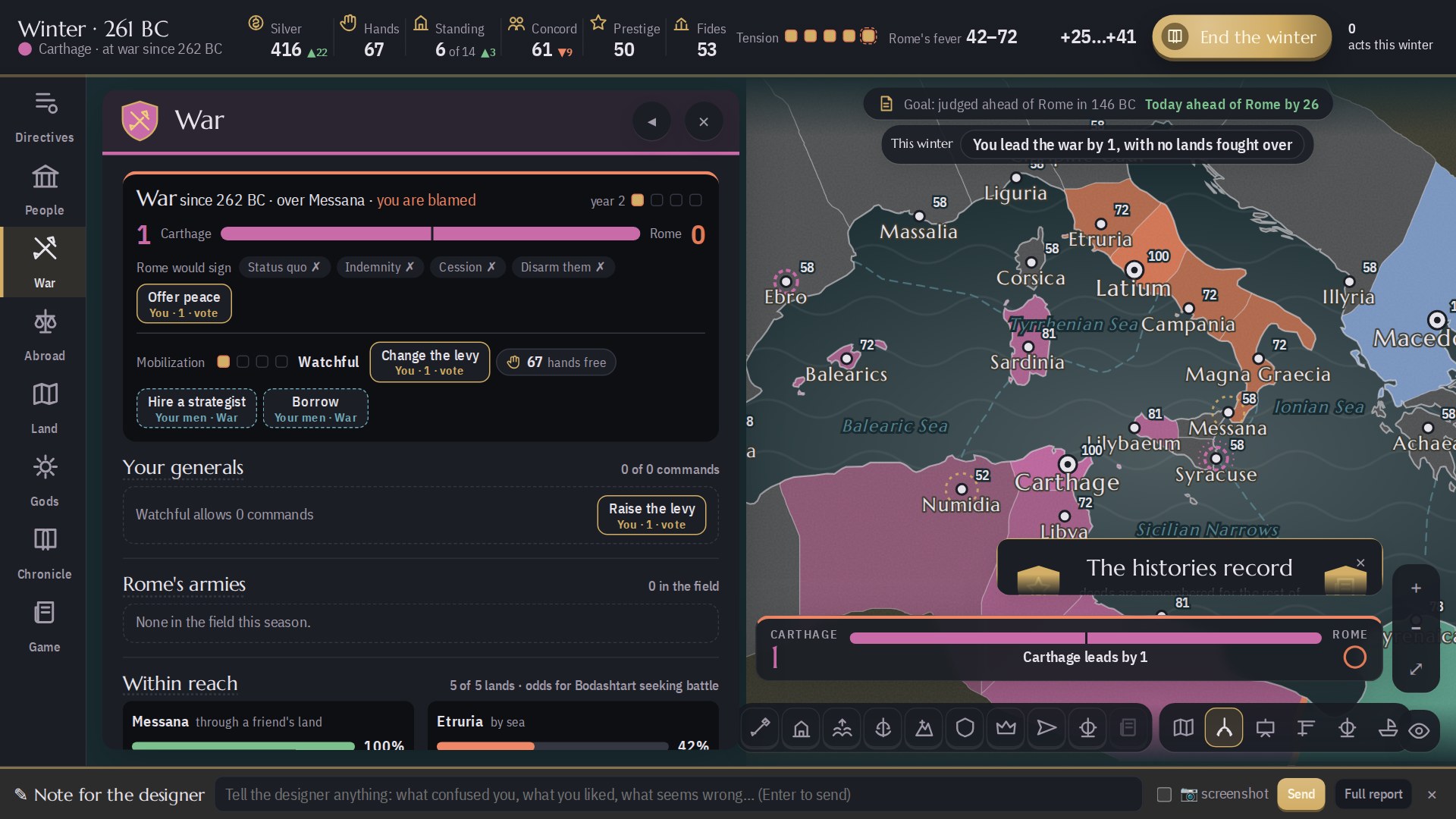Click the 'Status quo ✗' peace term chip
The image size is (1456, 819).
click(284, 267)
